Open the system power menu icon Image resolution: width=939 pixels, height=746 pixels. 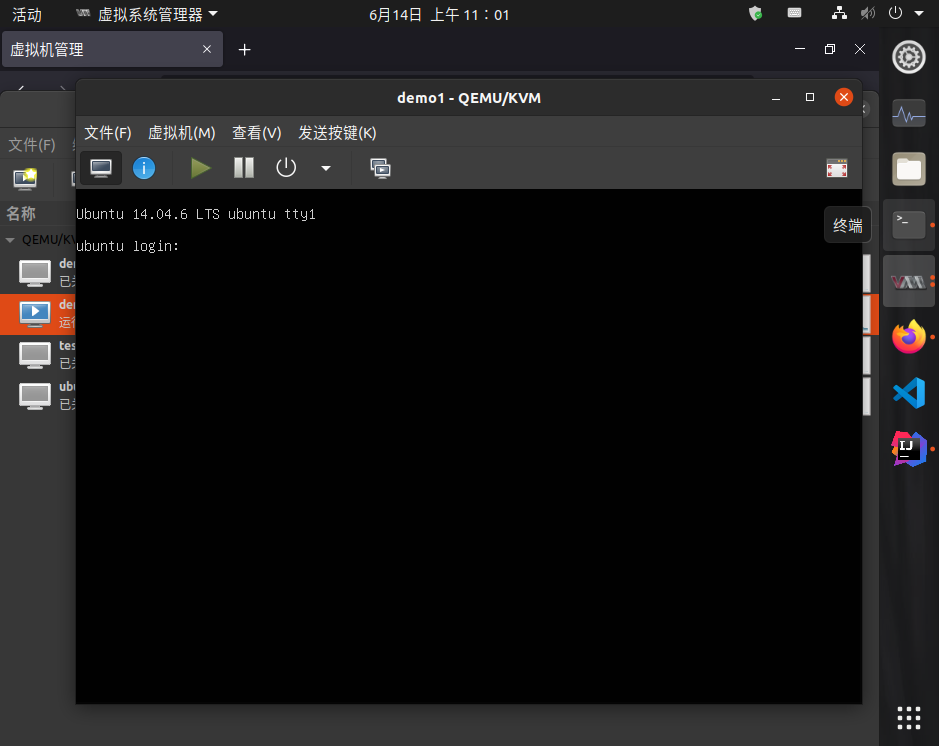coord(895,13)
